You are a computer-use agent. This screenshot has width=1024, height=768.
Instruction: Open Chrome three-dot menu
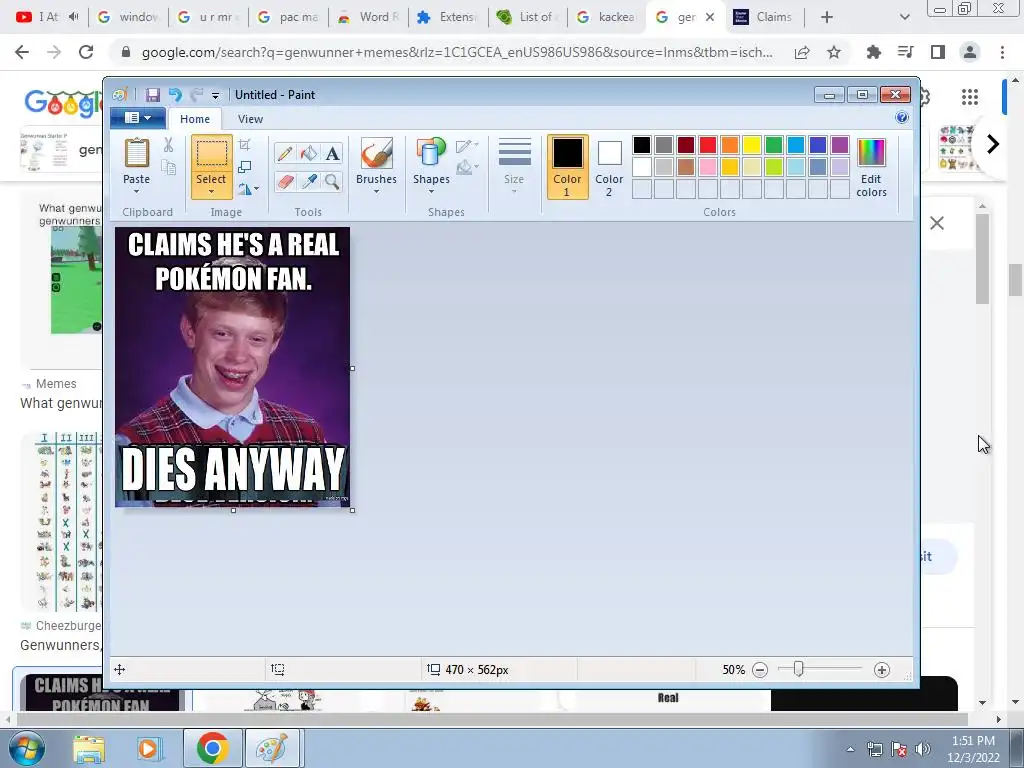click(1002, 52)
